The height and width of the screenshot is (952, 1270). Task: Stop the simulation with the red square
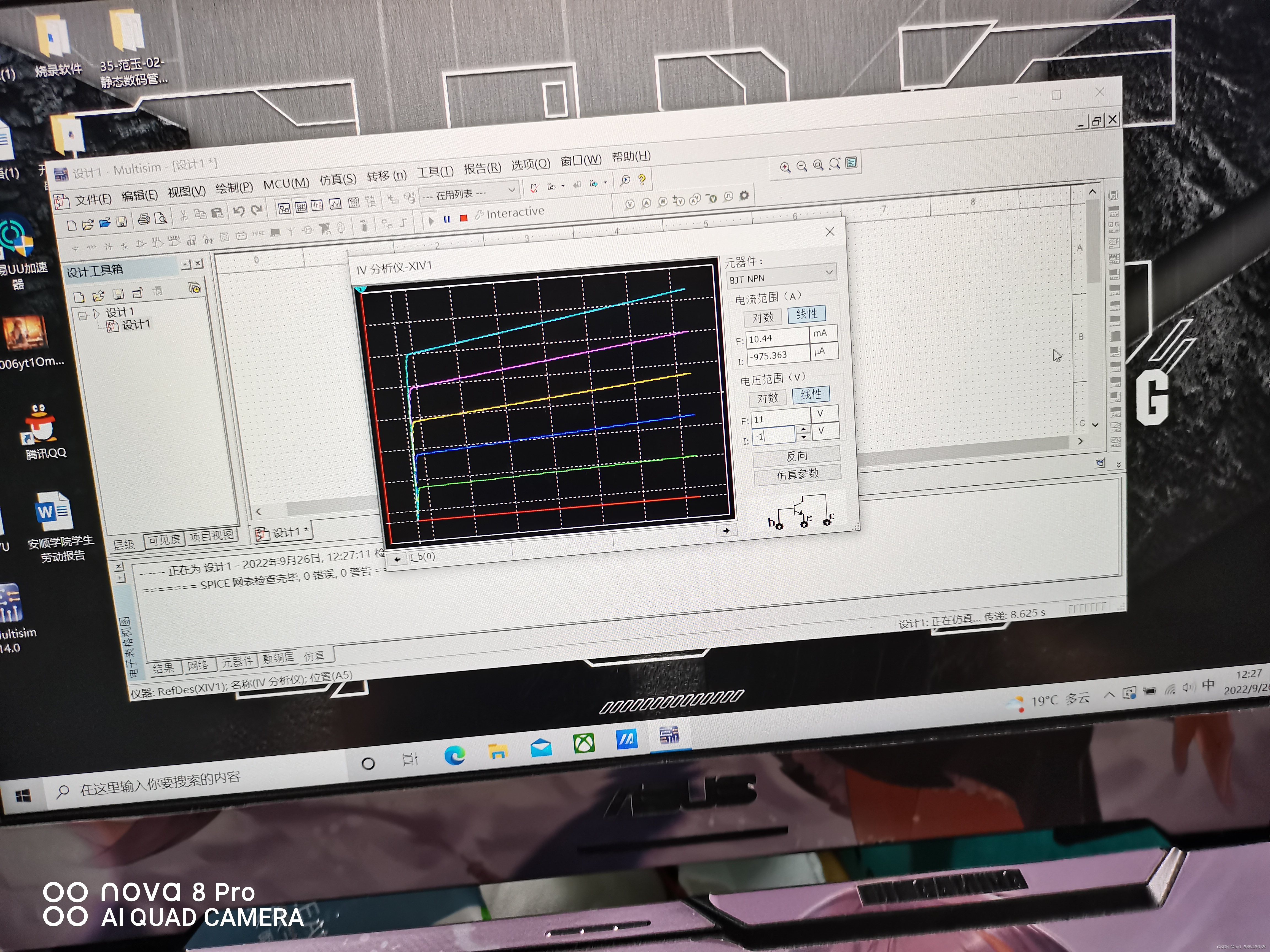[x=463, y=218]
